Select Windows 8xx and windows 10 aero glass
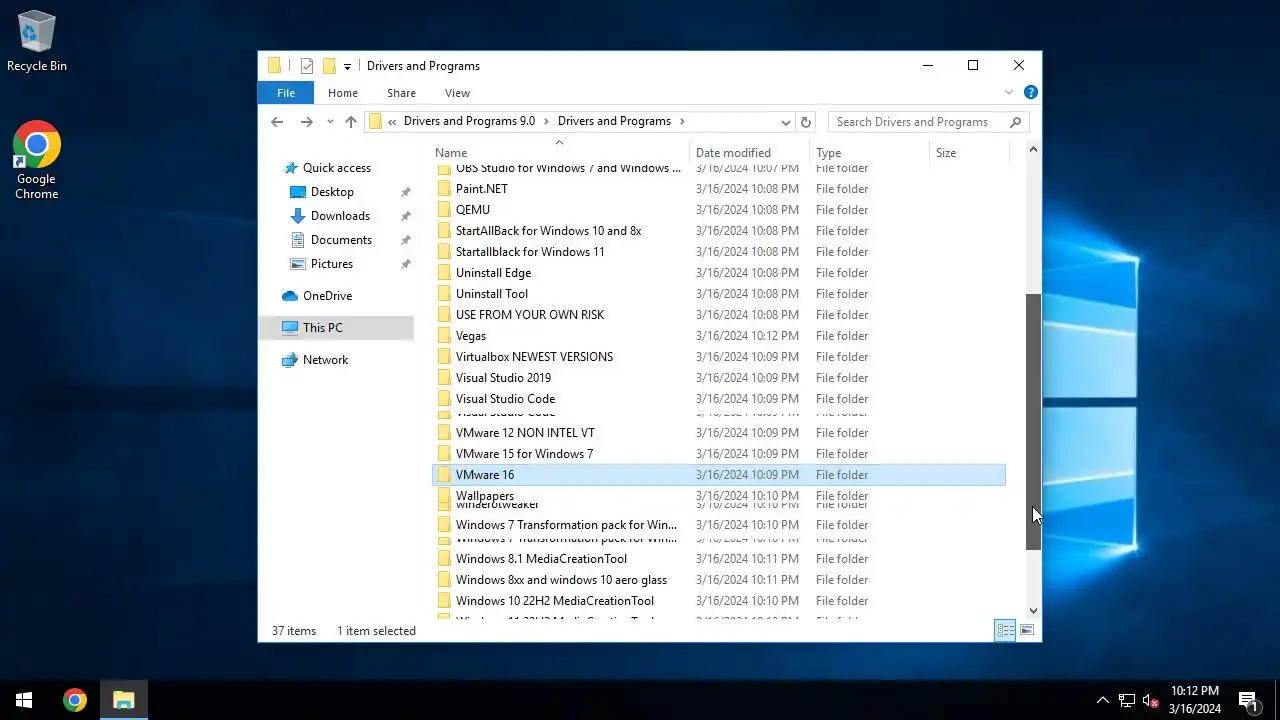This screenshot has height=720, width=1280. [x=718, y=580]
